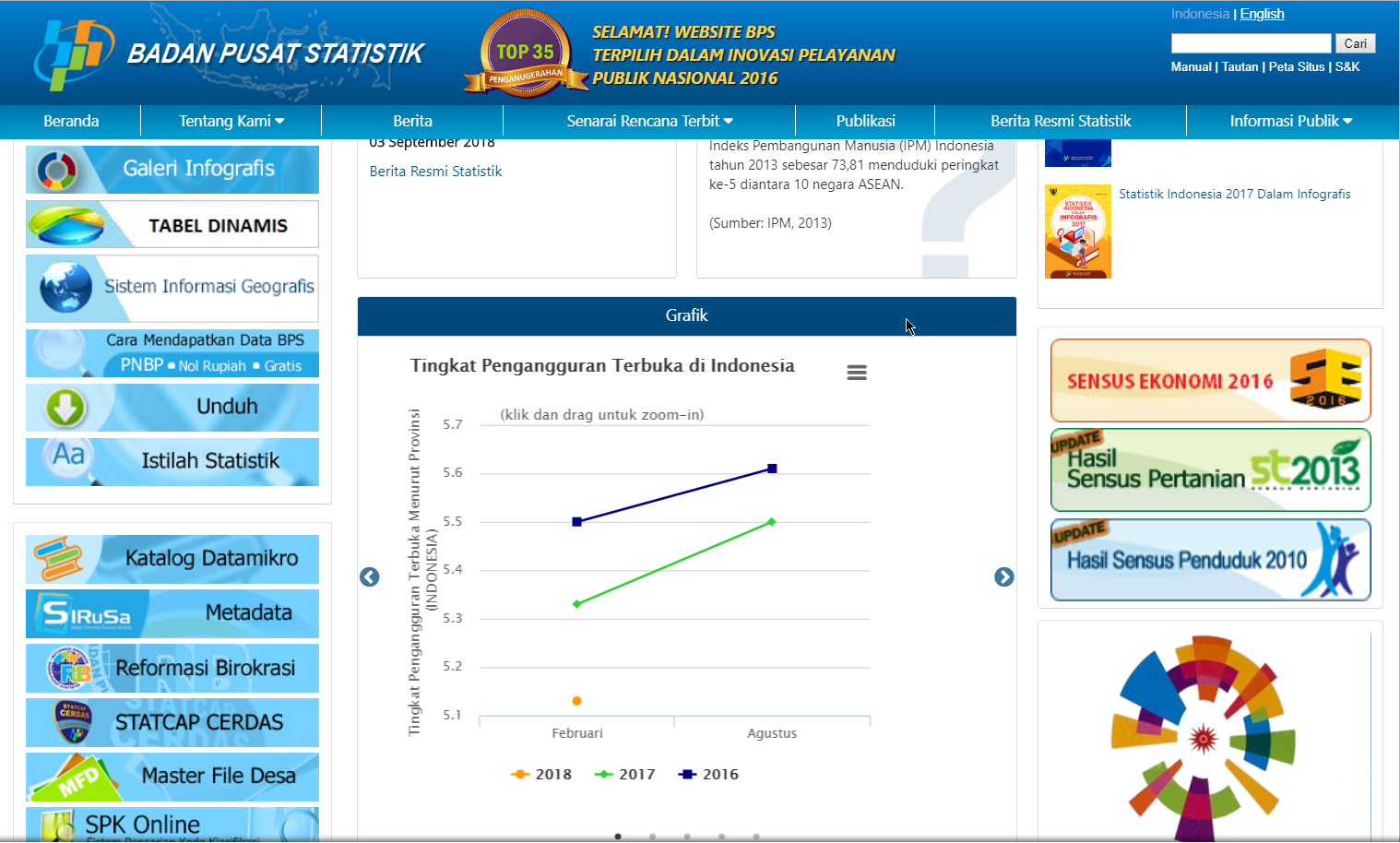Open the Master File Desa banner
Viewport: 1400px width, 843px height.
click(172, 777)
